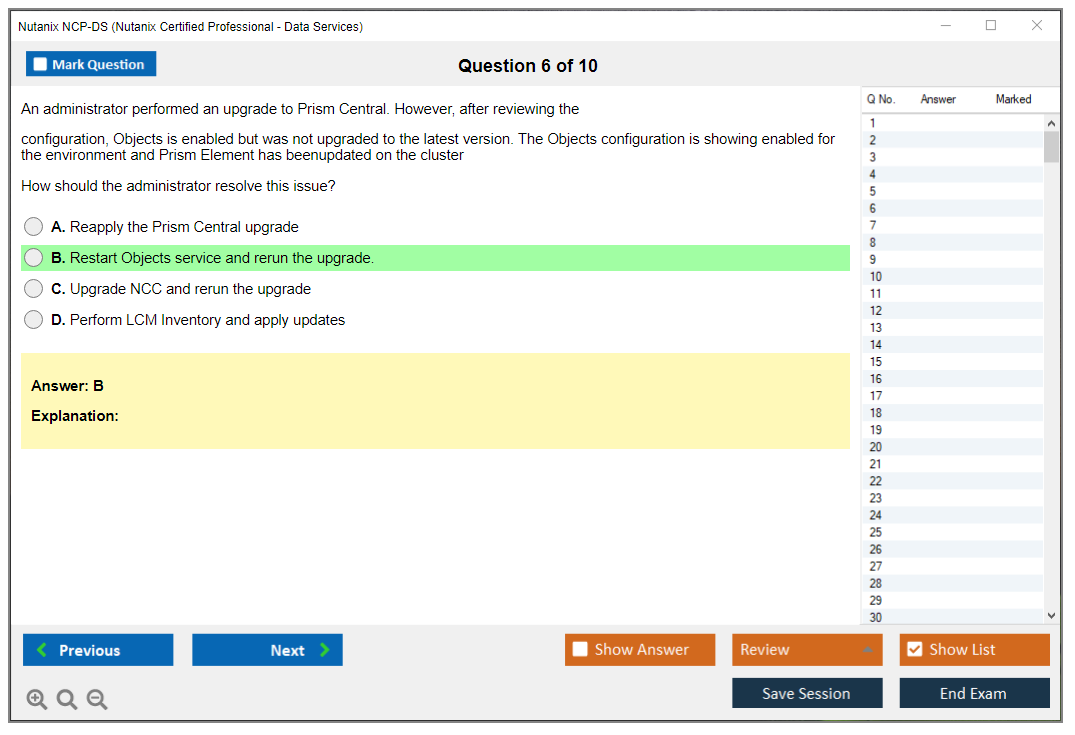
Task: Go to the Previous question
Action: point(98,650)
